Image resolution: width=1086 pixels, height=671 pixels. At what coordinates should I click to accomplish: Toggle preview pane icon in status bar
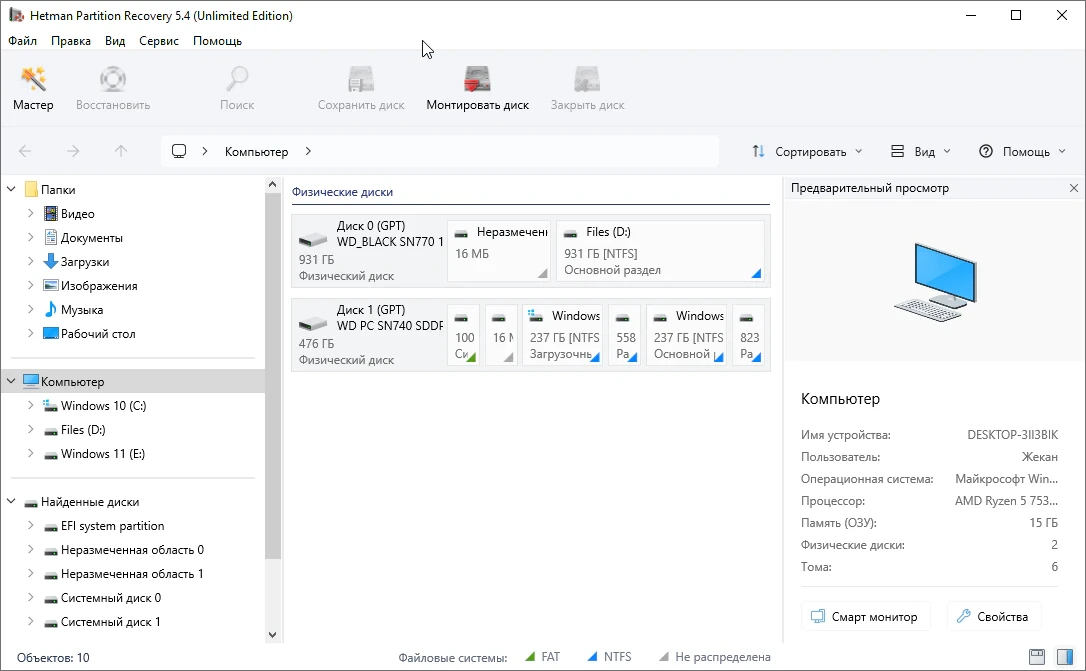coord(1065,656)
